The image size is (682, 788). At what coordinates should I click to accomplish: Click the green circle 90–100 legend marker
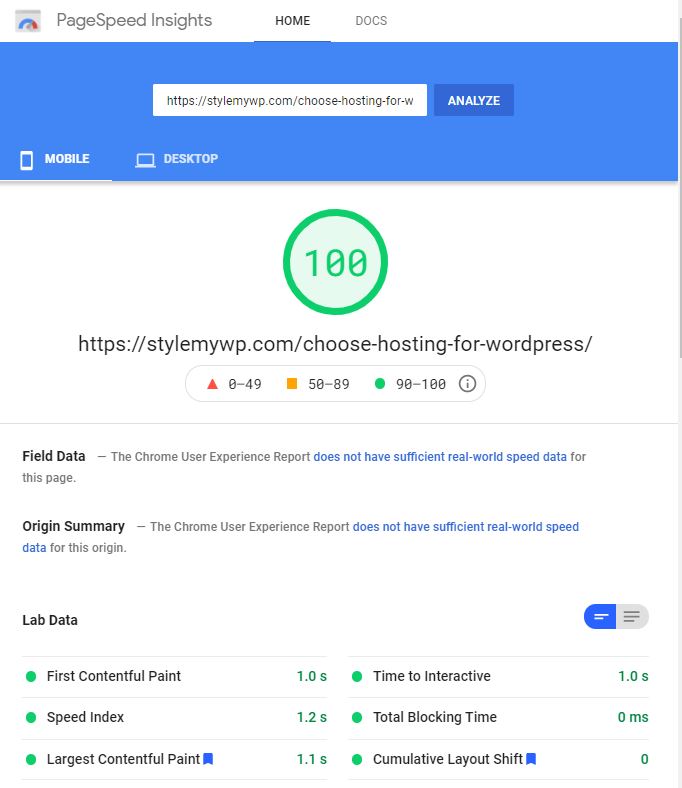(x=380, y=384)
